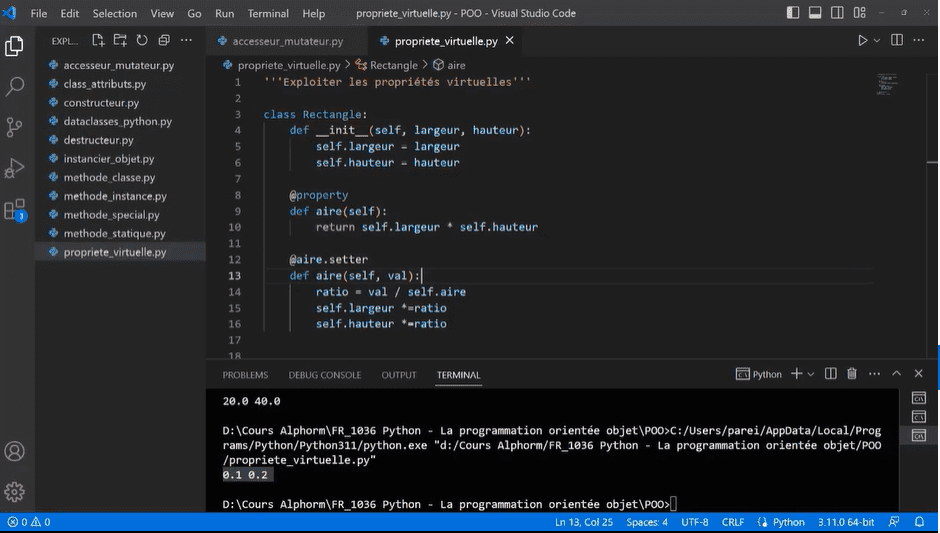Switch to the OUTPUT panel tab
This screenshot has height=533, width=940.
pyautogui.click(x=399, y=375)
